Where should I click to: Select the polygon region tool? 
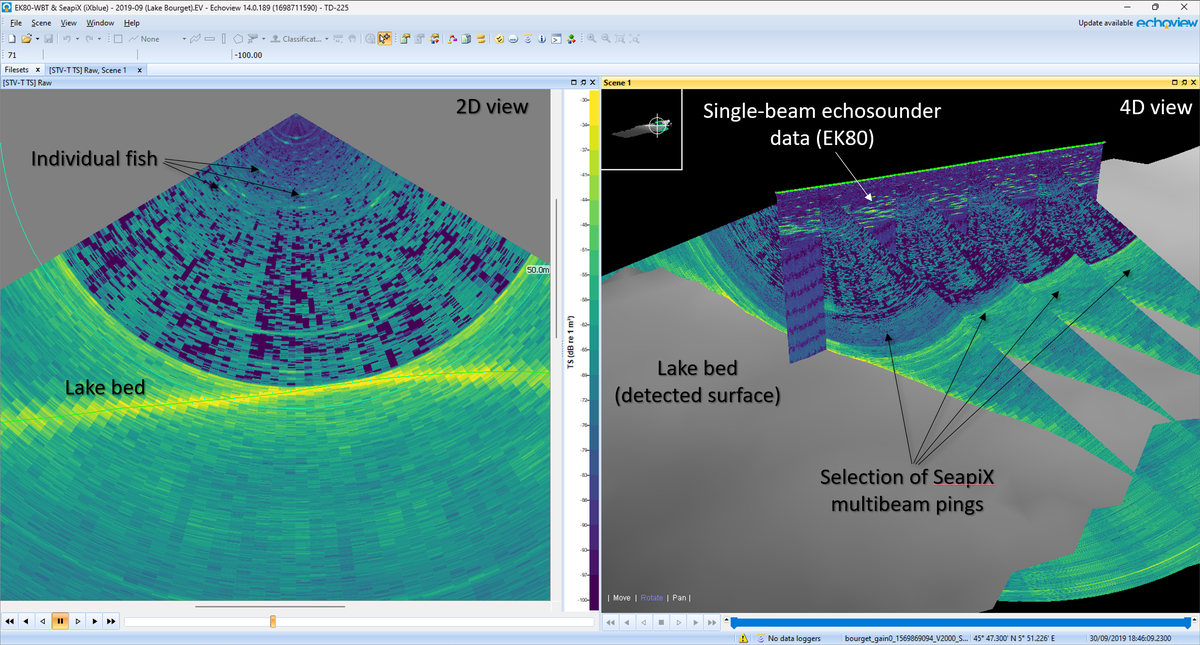coord(237,38)
